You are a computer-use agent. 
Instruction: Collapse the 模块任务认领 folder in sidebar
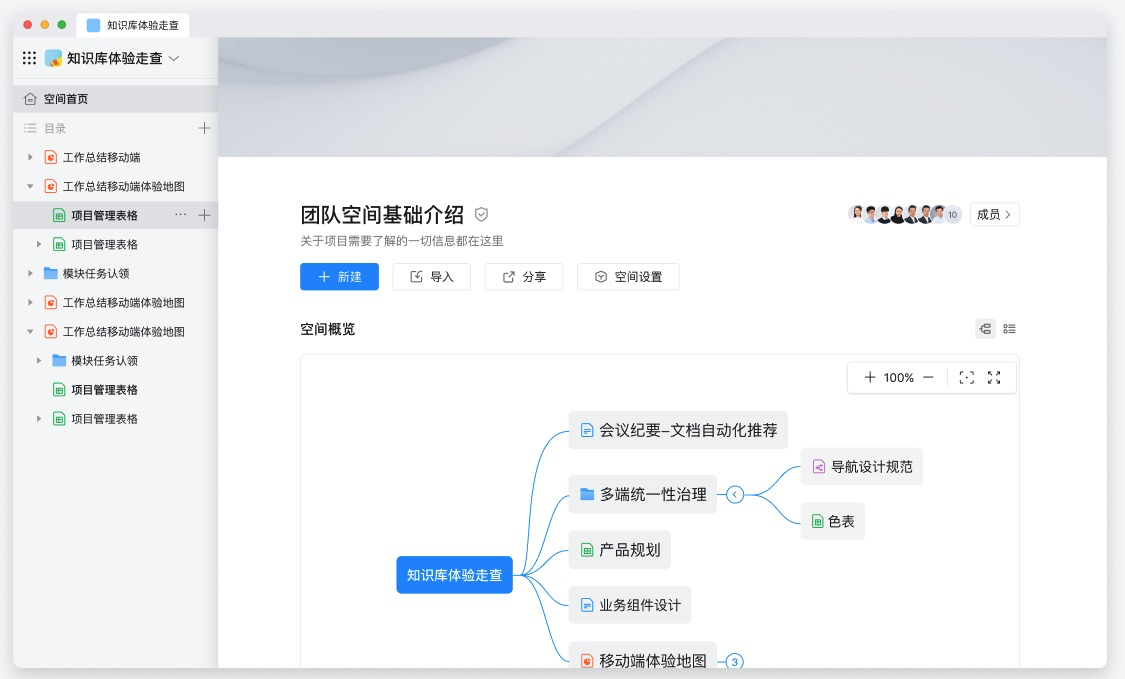click(x=30, y=273)
